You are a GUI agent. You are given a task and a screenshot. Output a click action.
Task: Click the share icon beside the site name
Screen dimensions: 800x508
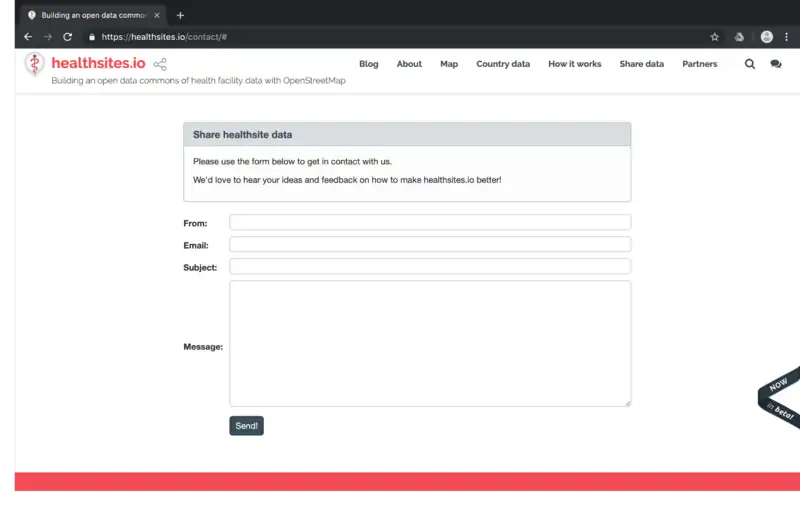point(160,64)
